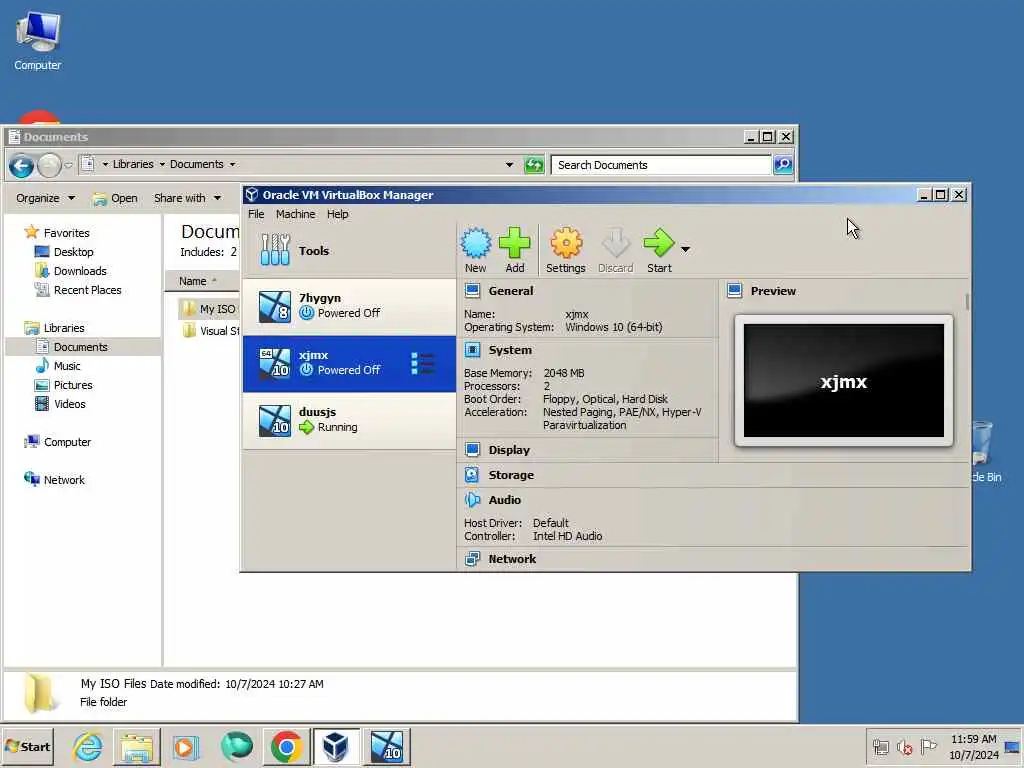Click the Add machine green plus icon
This screenshot has height=768, width=1024.
coord(515,243)
